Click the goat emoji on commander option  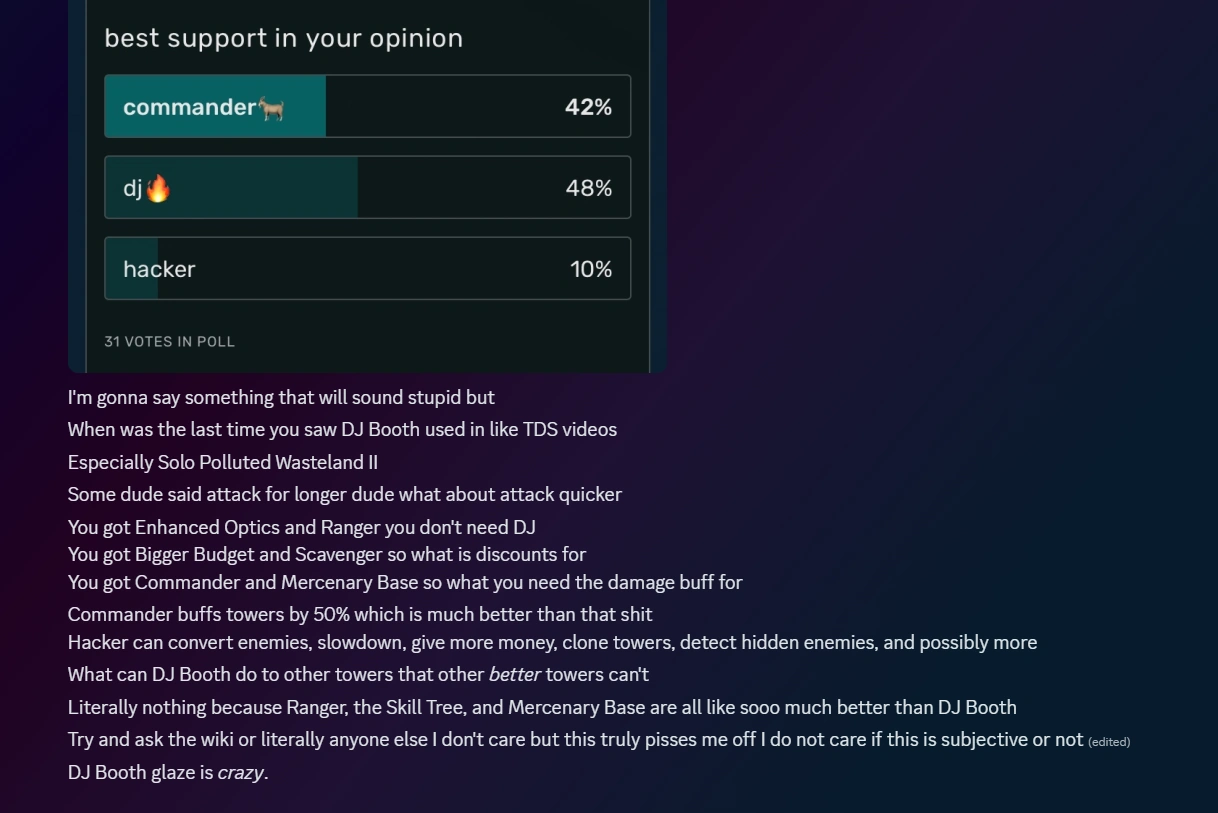click(272, 108)
